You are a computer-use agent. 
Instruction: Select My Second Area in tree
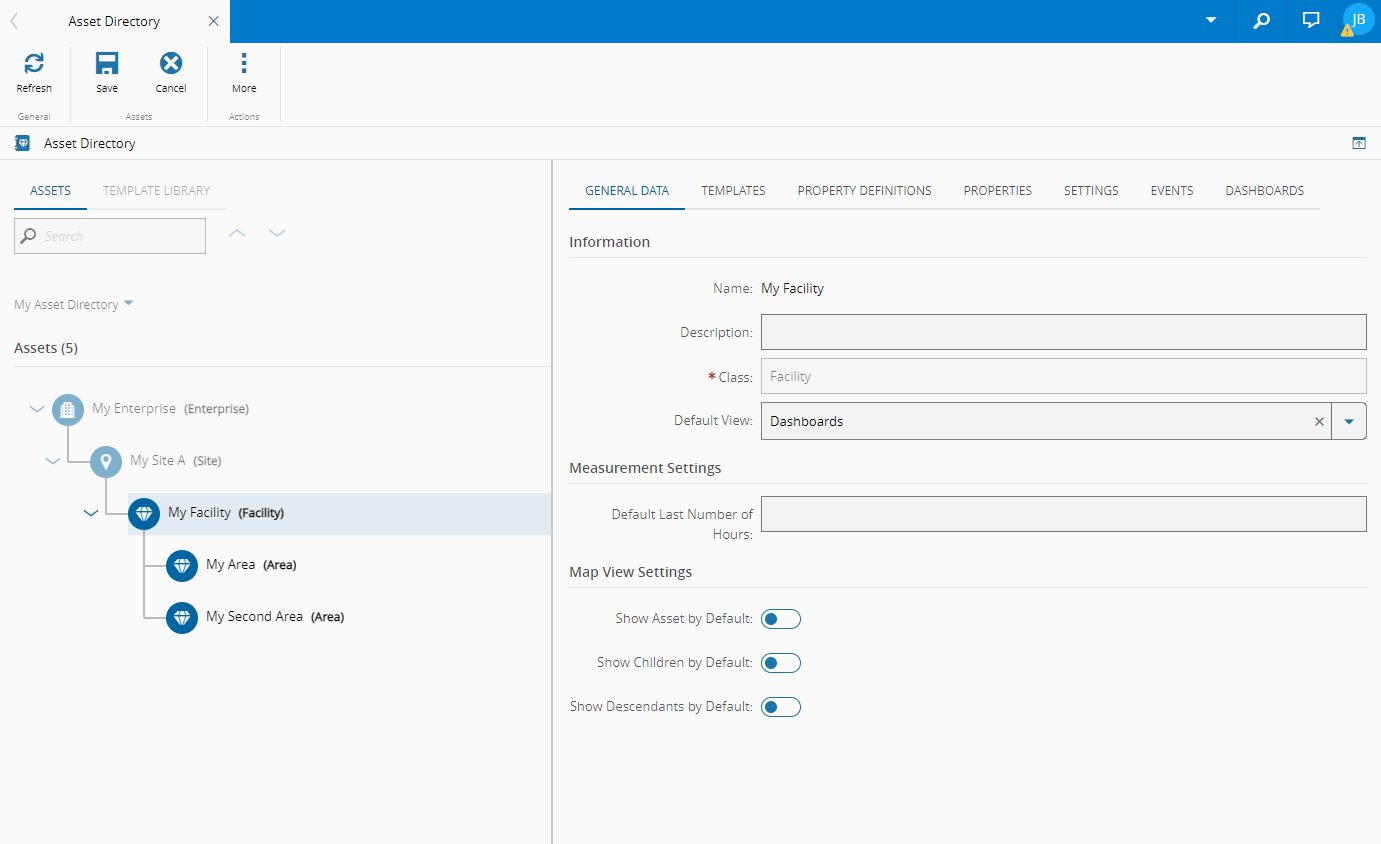(254, 617)
